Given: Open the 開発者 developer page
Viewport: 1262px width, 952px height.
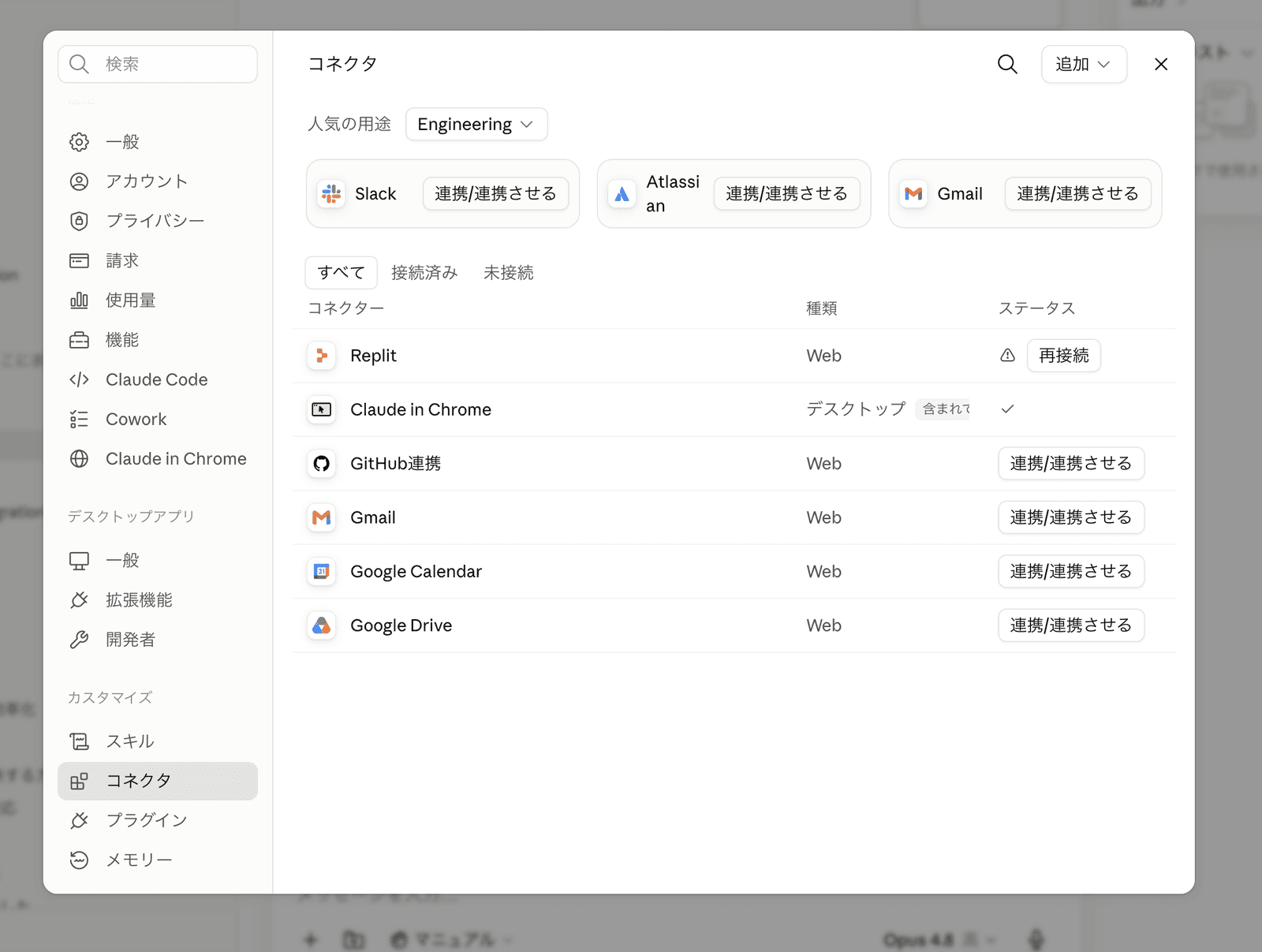Looking at the screenshot, I should click(x=158, y=639).
